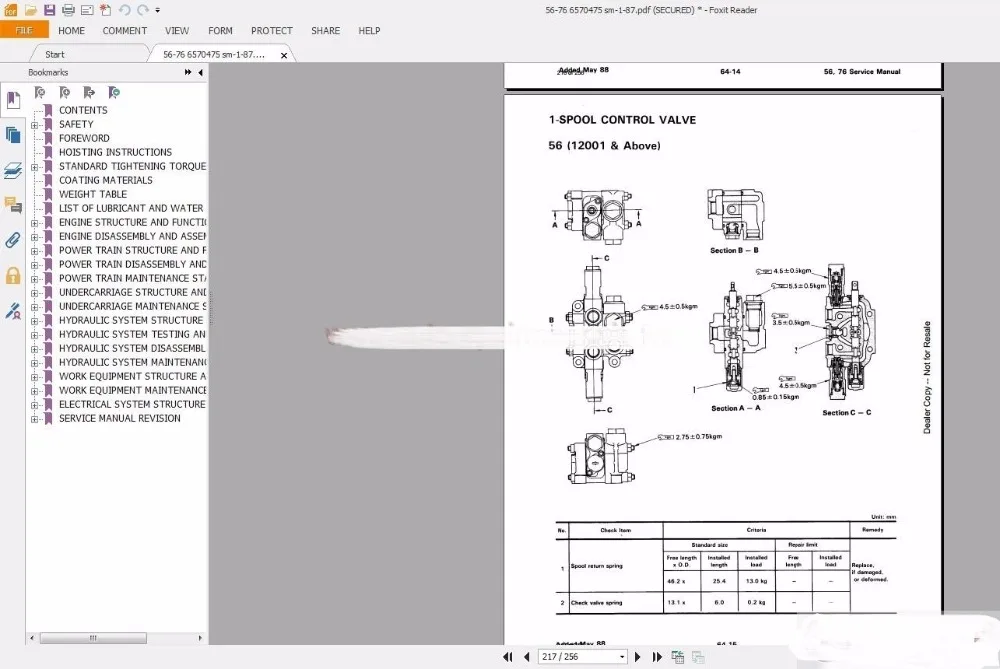Viewport: 1000px width, 669px height.
Task: Open the WEIGHT TABLE bookmark
Action: click(x=93, y=195)
